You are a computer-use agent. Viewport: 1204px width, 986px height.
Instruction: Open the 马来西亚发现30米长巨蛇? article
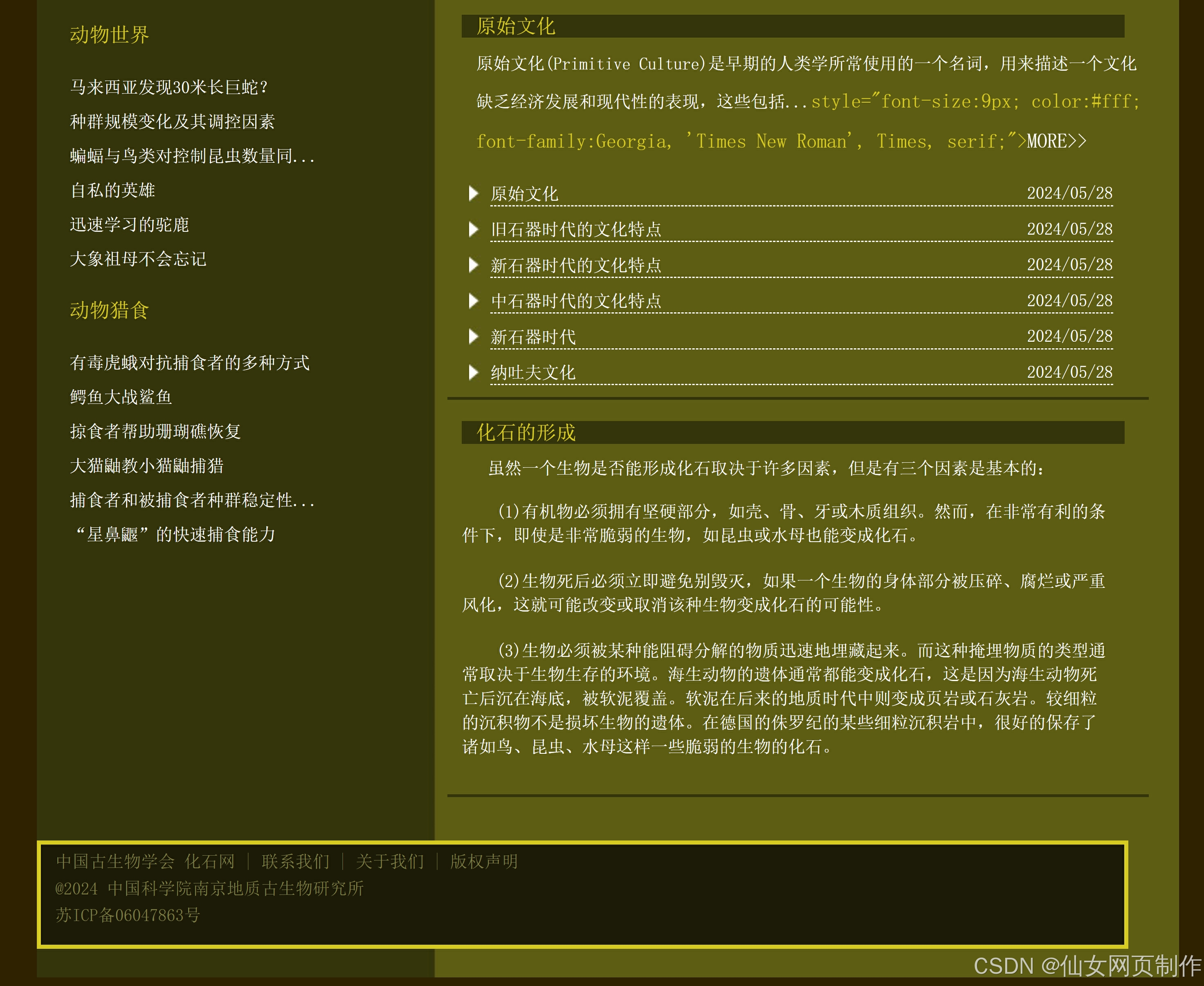pos(169,87)
